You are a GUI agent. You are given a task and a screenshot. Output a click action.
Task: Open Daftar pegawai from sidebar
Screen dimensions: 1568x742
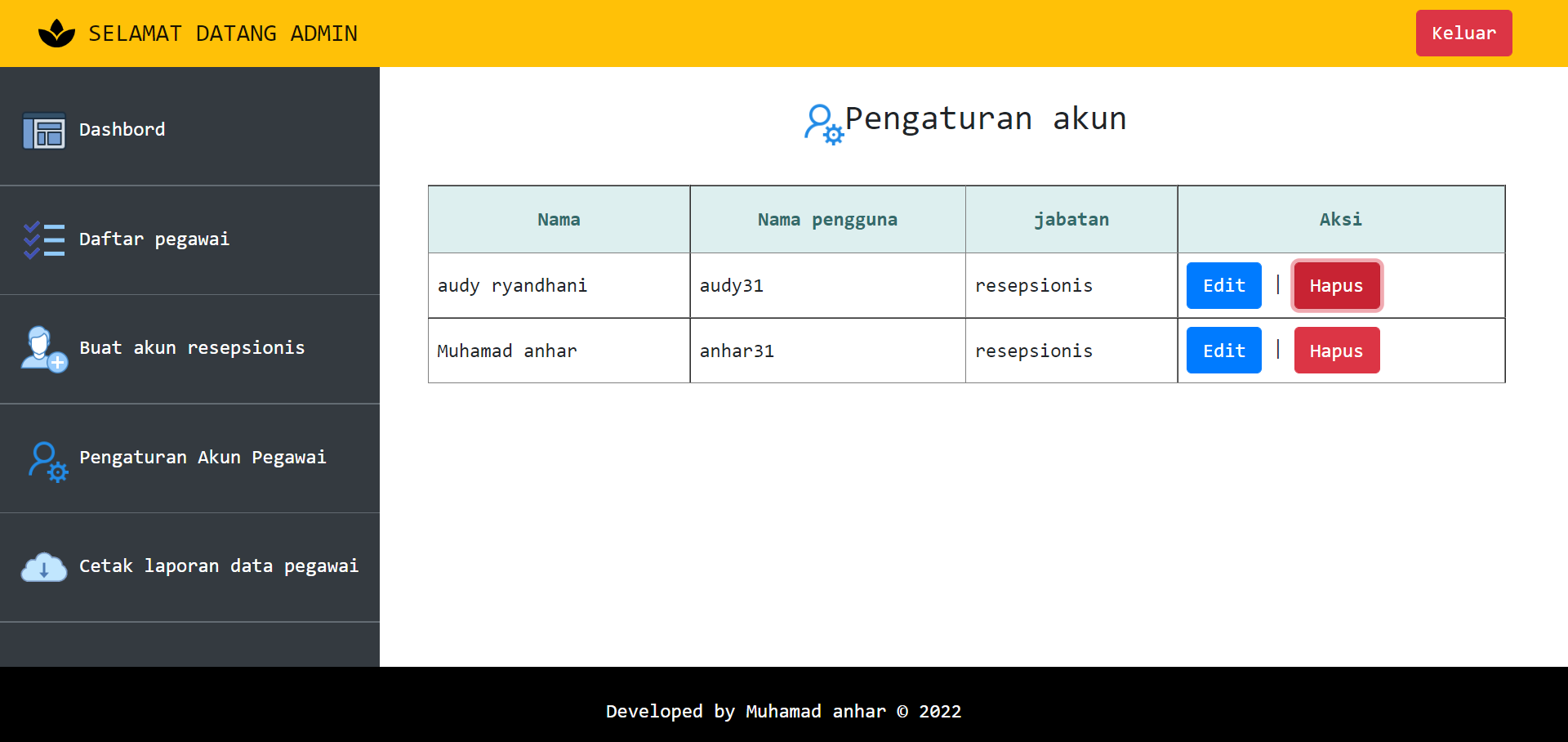154,239
